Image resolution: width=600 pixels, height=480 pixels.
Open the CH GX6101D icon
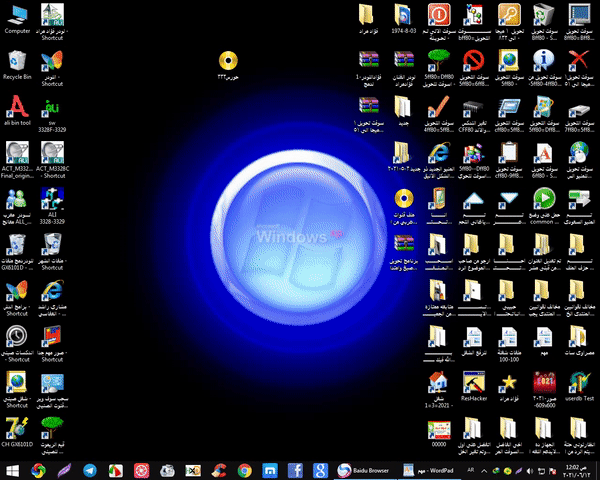coord(17,432)
